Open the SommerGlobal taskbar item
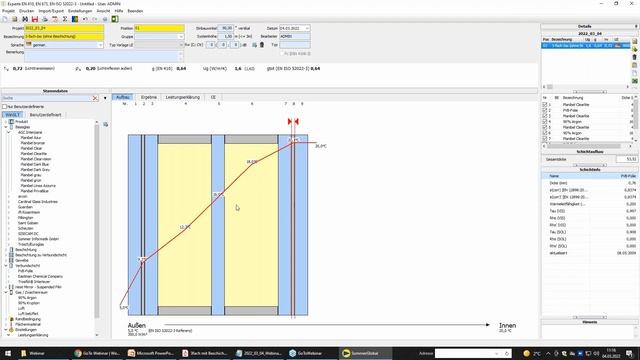Image resolution: width=640 pixels, height=360 pixels. click(366, 353)
